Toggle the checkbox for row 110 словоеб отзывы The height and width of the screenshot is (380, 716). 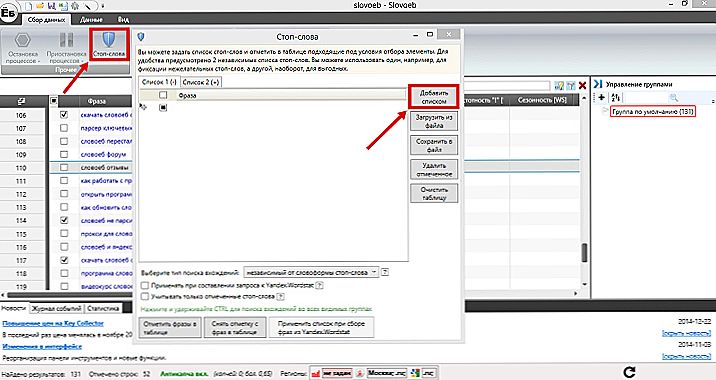(64, 168)
